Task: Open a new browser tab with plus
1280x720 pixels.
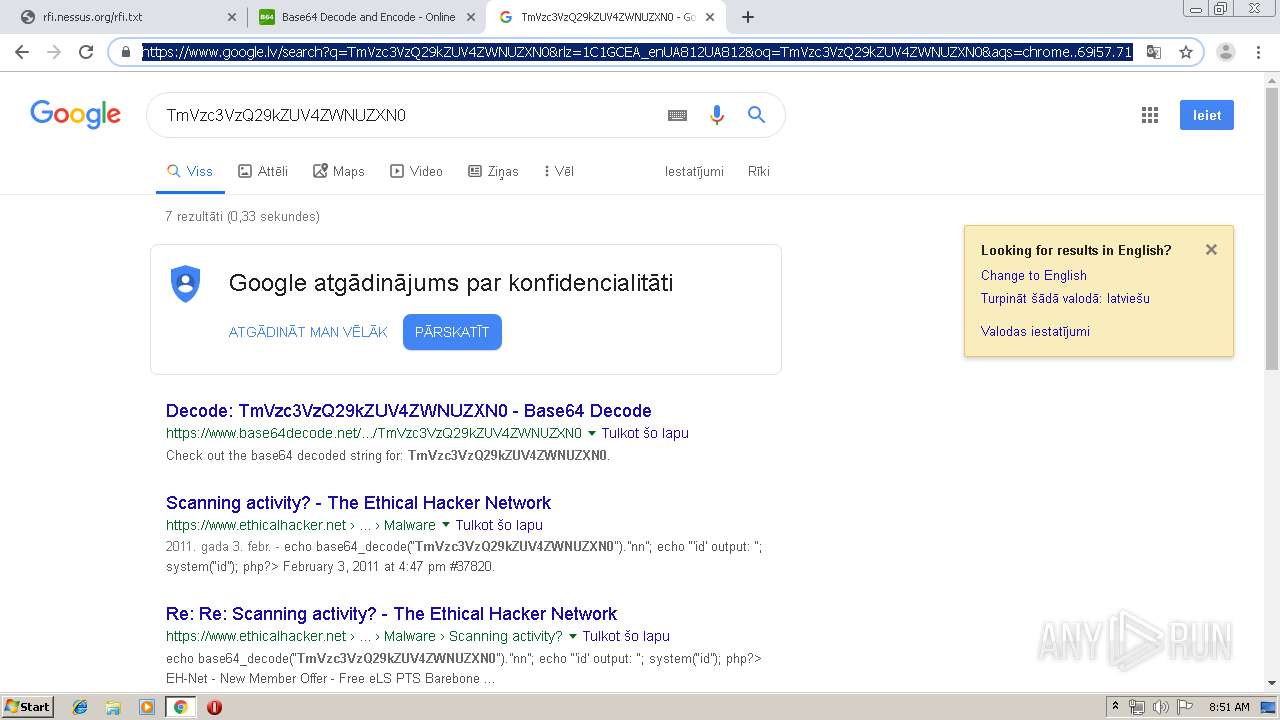Action: (748, 17)
